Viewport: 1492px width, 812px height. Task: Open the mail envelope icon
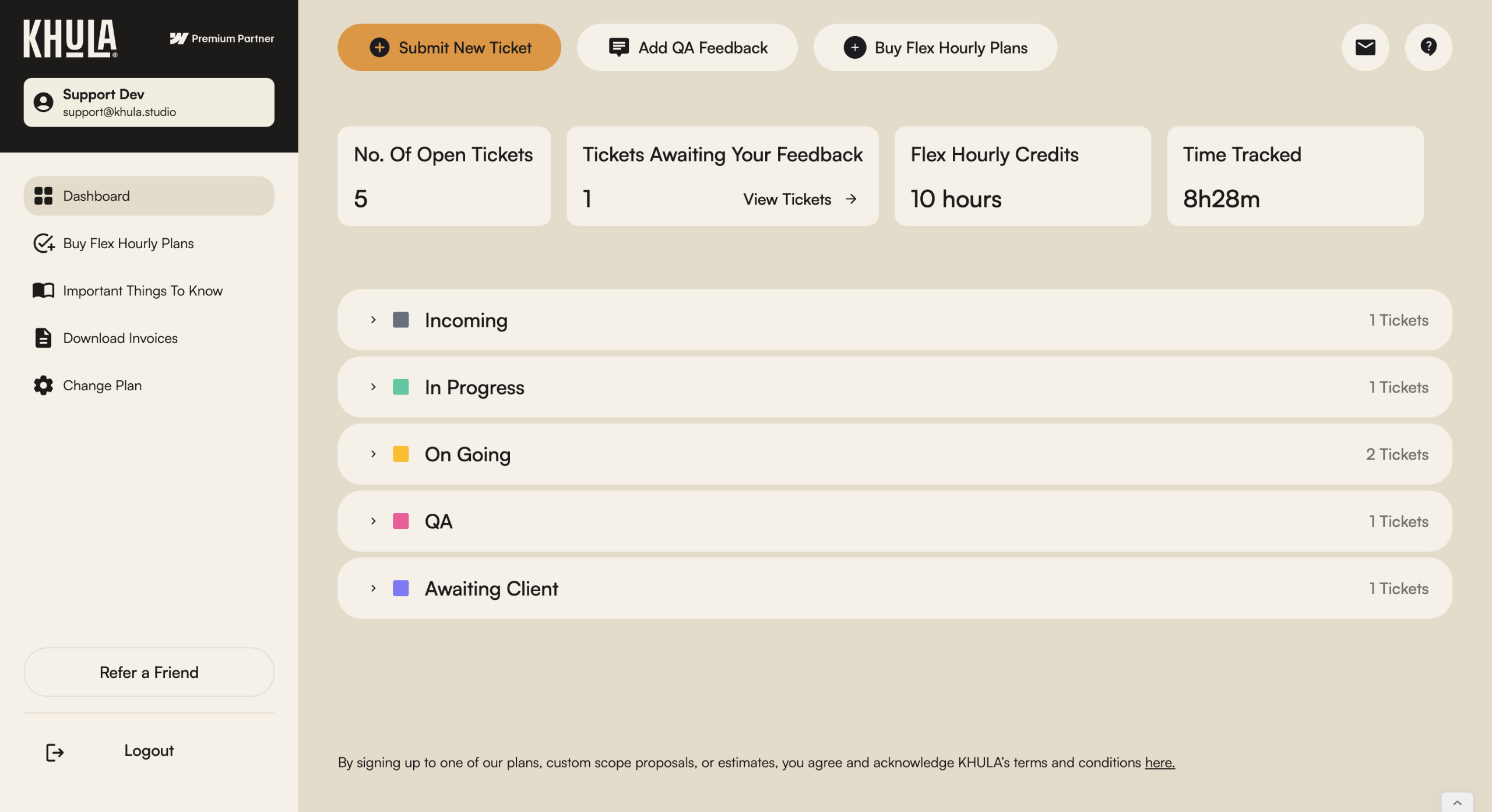pos(1365,47)
